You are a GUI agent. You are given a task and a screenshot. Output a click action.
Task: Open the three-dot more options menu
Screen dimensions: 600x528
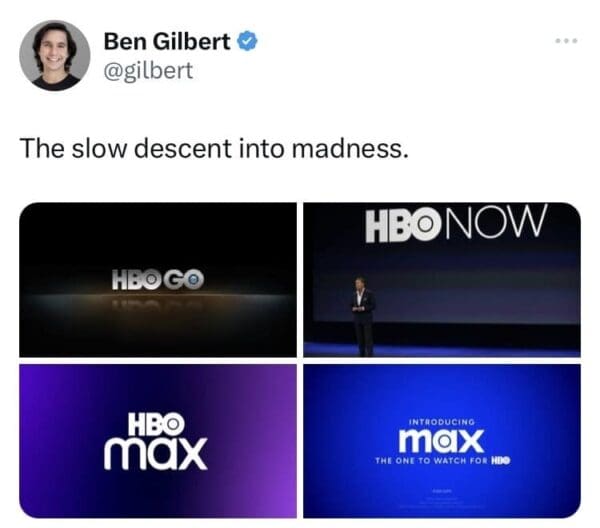(566, 41)
